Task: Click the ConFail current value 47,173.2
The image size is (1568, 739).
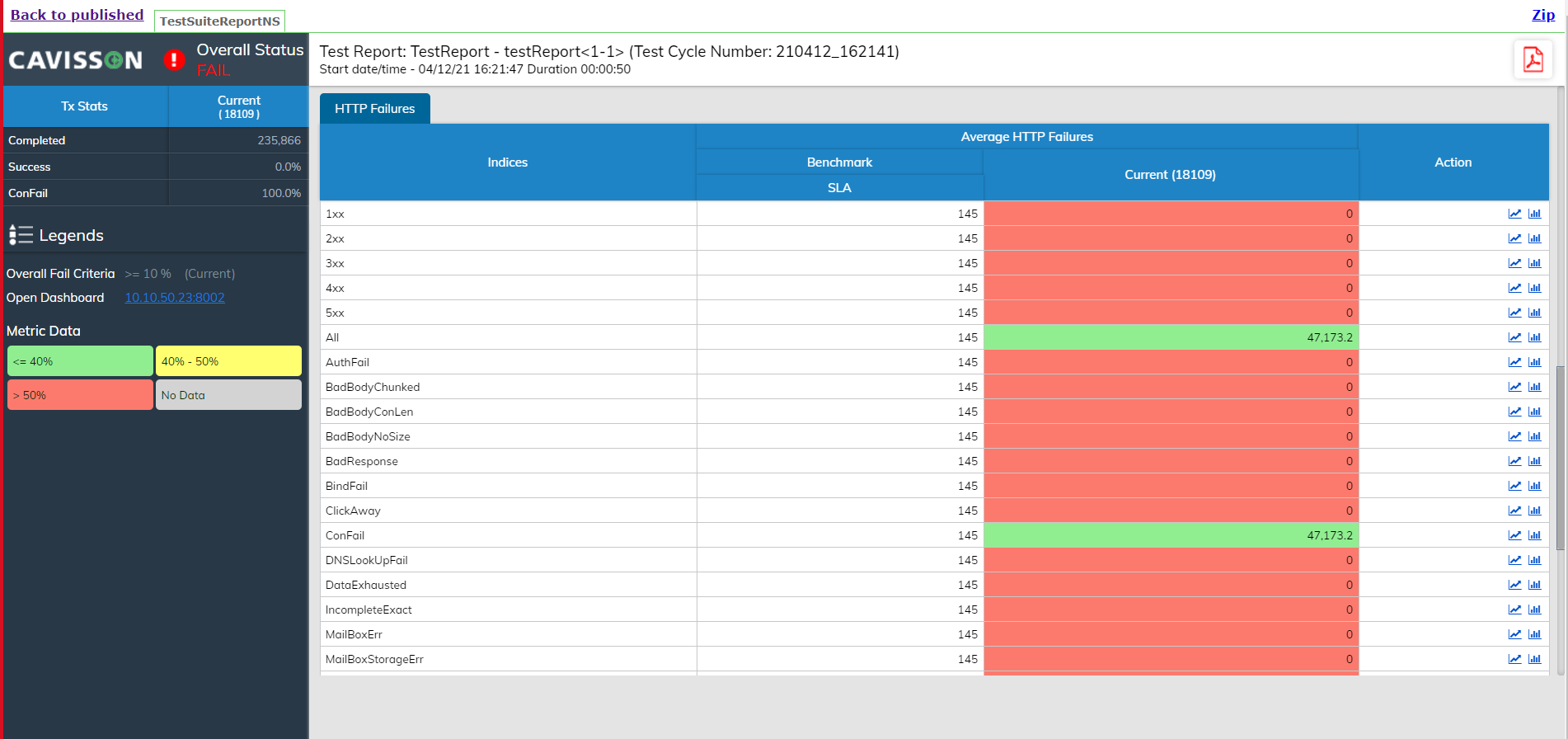Action: click(1330, 535)
